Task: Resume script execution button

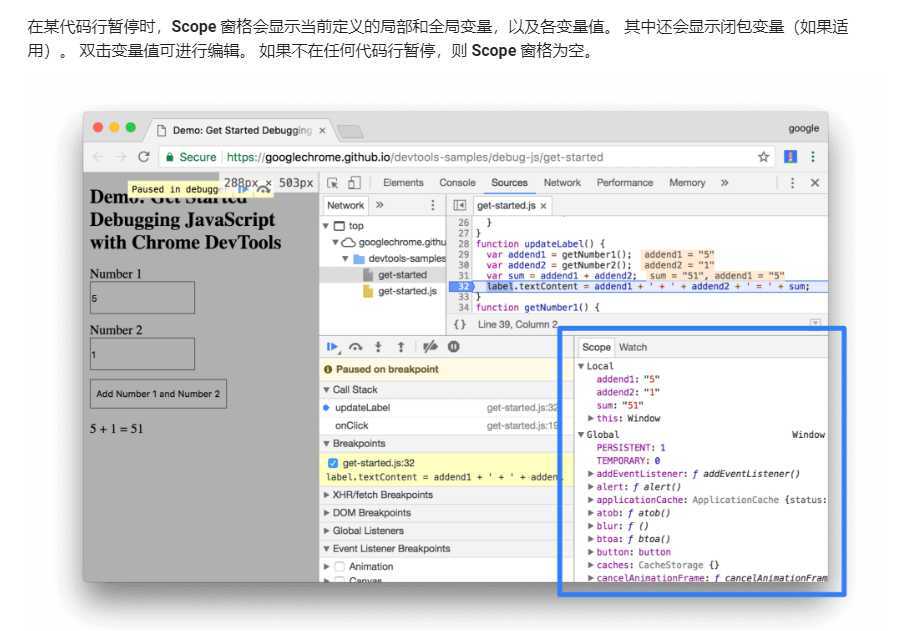Action: tap(333, 347)
